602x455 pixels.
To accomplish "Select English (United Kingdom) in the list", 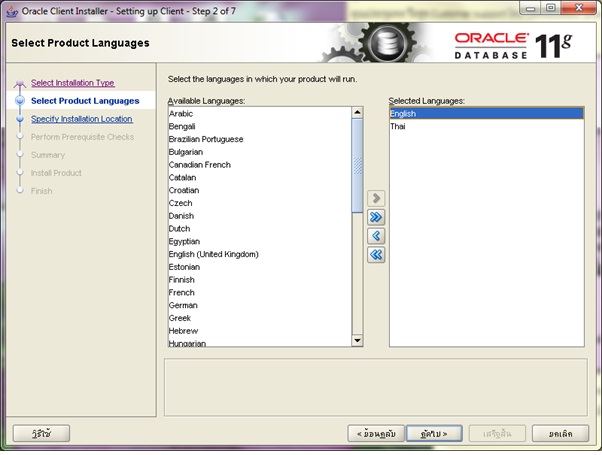I will (x=260, y=254).
